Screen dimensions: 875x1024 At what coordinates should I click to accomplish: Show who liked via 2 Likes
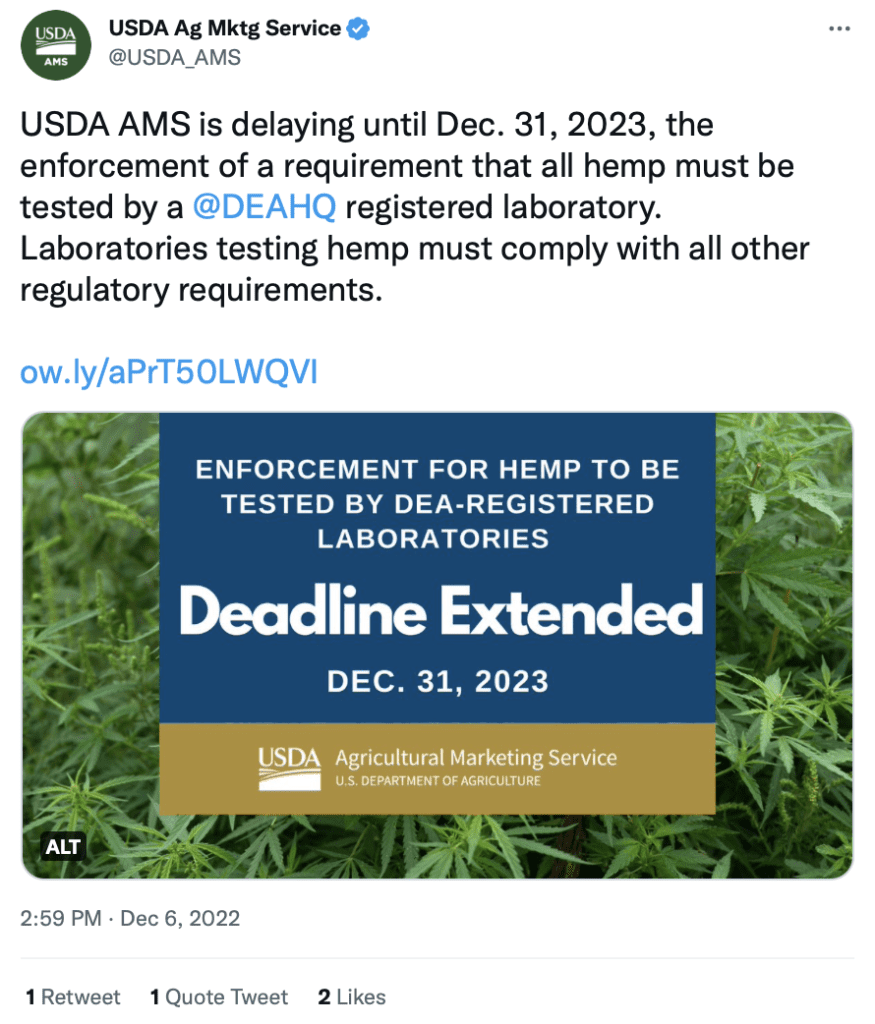click(x=350, y=997)
